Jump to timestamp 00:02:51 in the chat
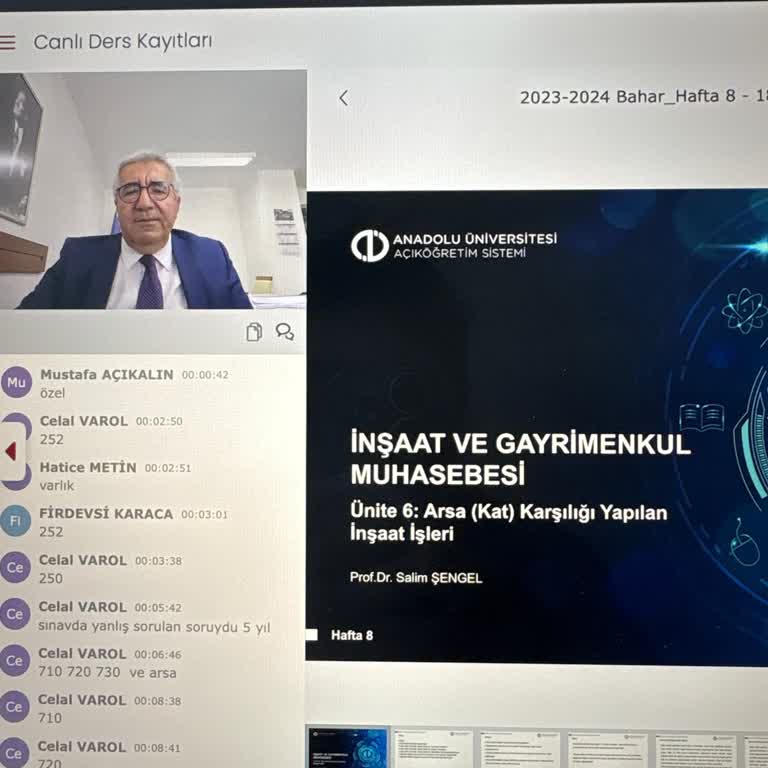 click(x=168, y=468)
